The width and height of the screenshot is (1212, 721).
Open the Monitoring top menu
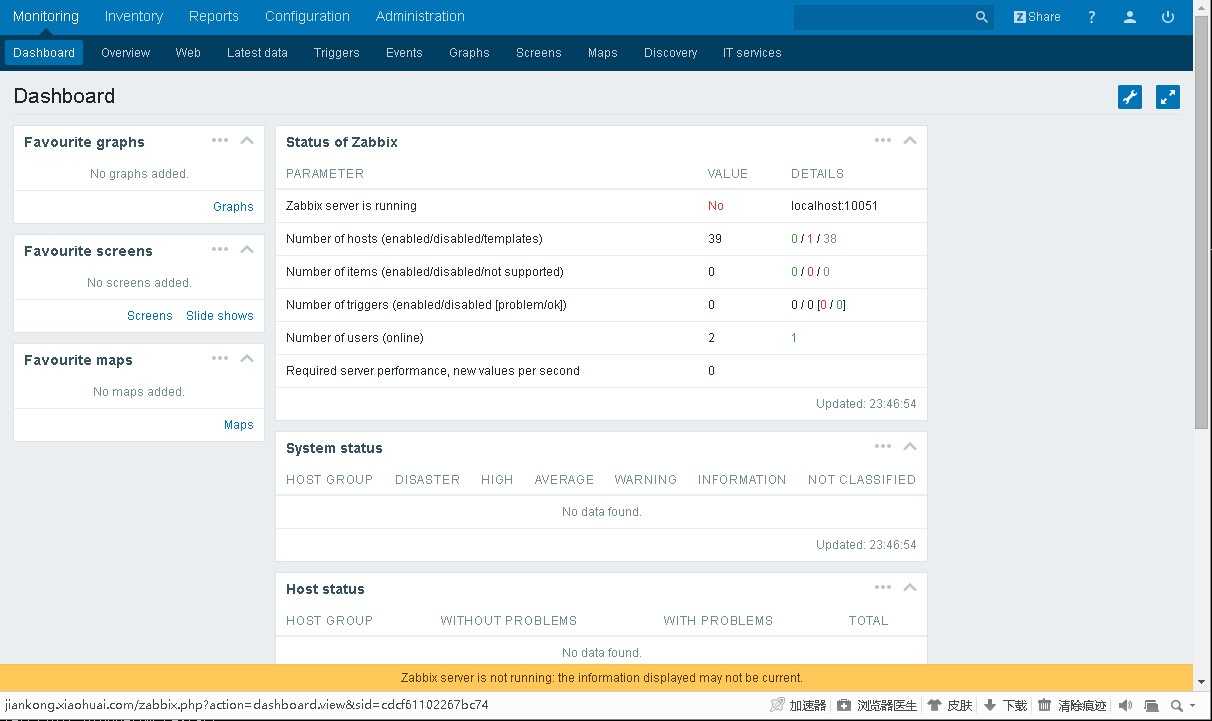coord(45,17)
